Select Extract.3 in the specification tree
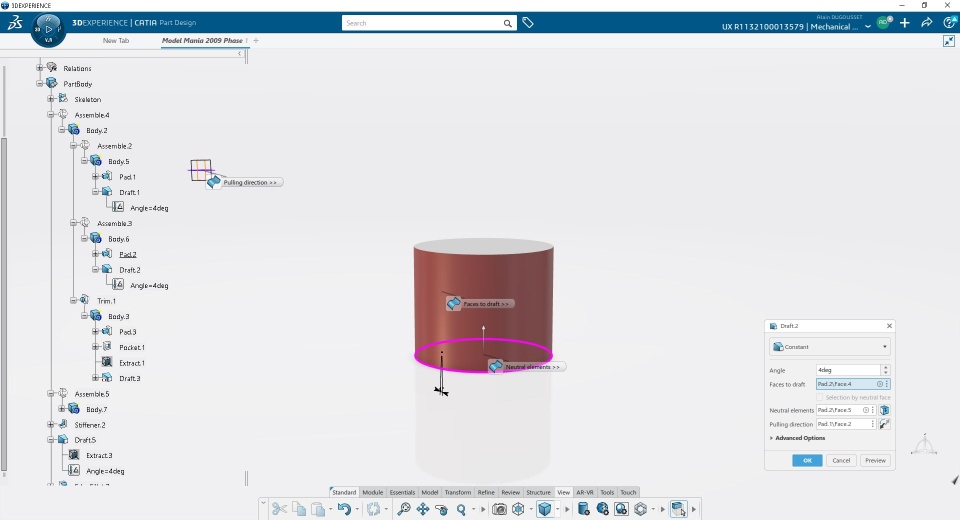 click(99, 455)
